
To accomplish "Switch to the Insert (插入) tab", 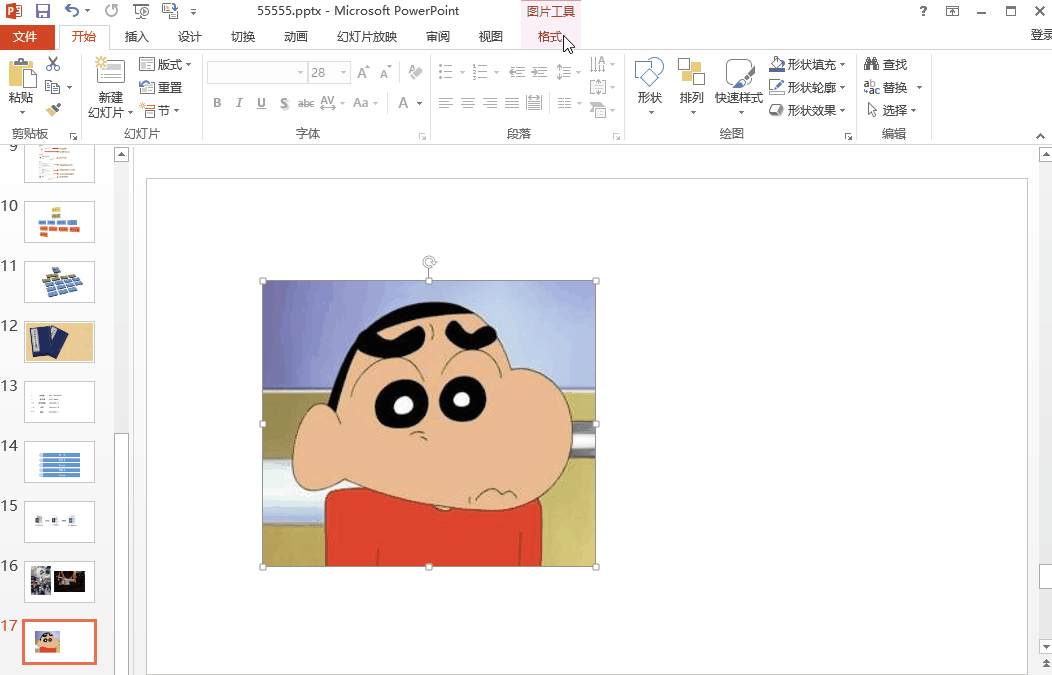I will (x=136, y=37).
